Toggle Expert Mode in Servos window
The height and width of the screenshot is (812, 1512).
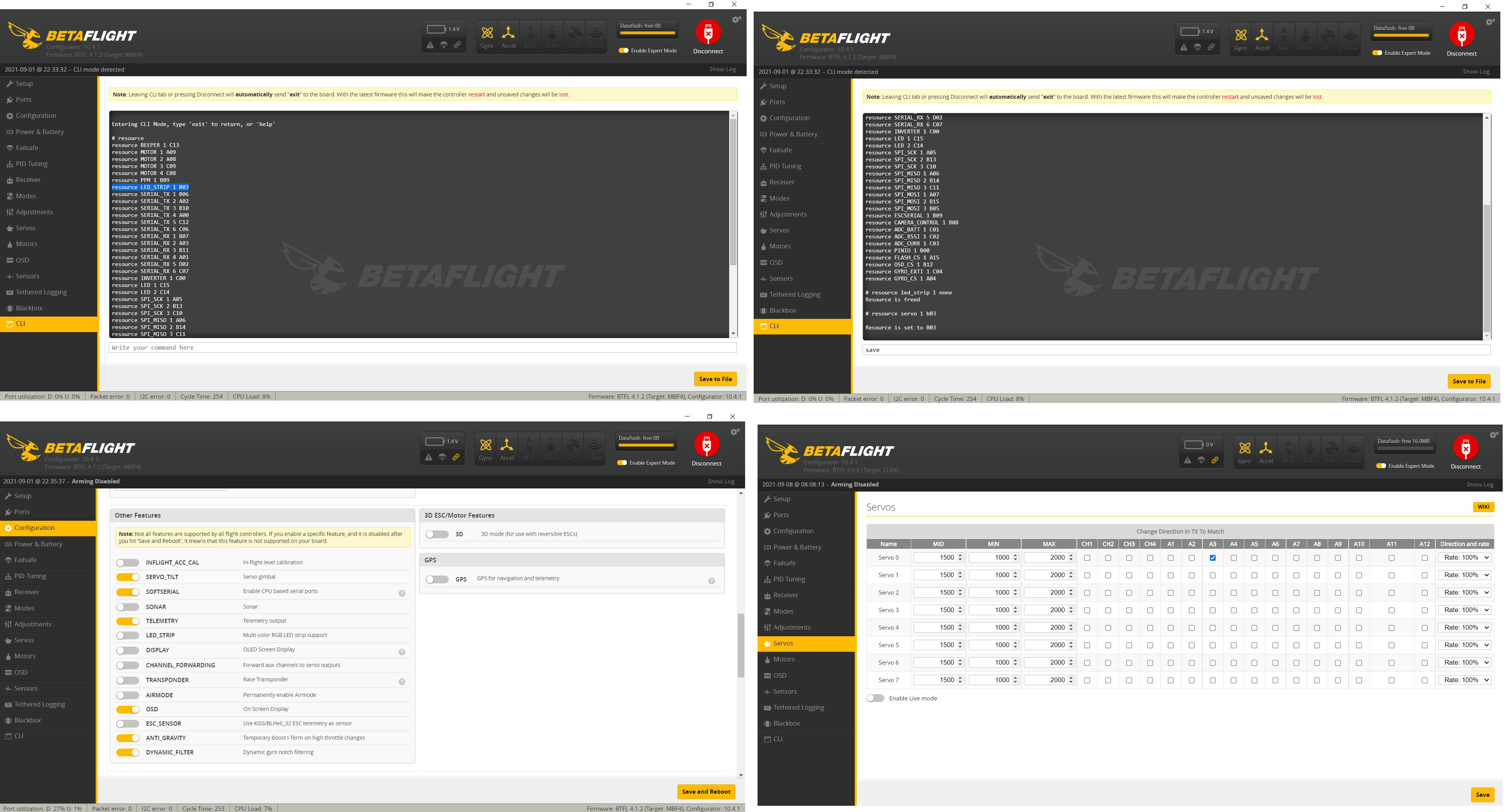(1381, 466)
